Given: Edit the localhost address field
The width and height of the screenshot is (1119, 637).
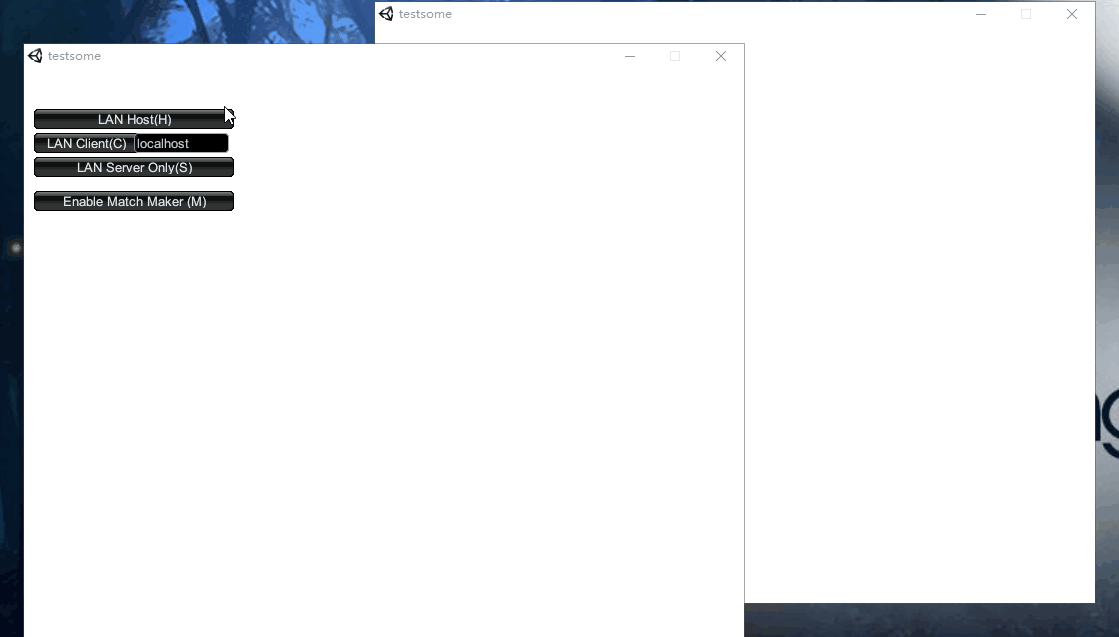Looking at the screenshot, I should (x=181, y=143).
